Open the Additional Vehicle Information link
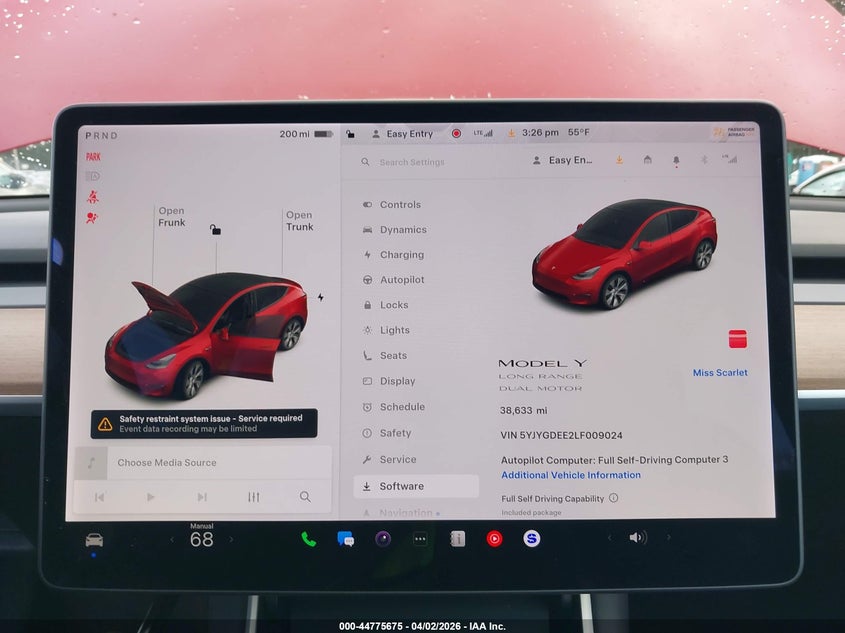Image resolution: width=845 pixels, height=633 pixels. (571, 475)
